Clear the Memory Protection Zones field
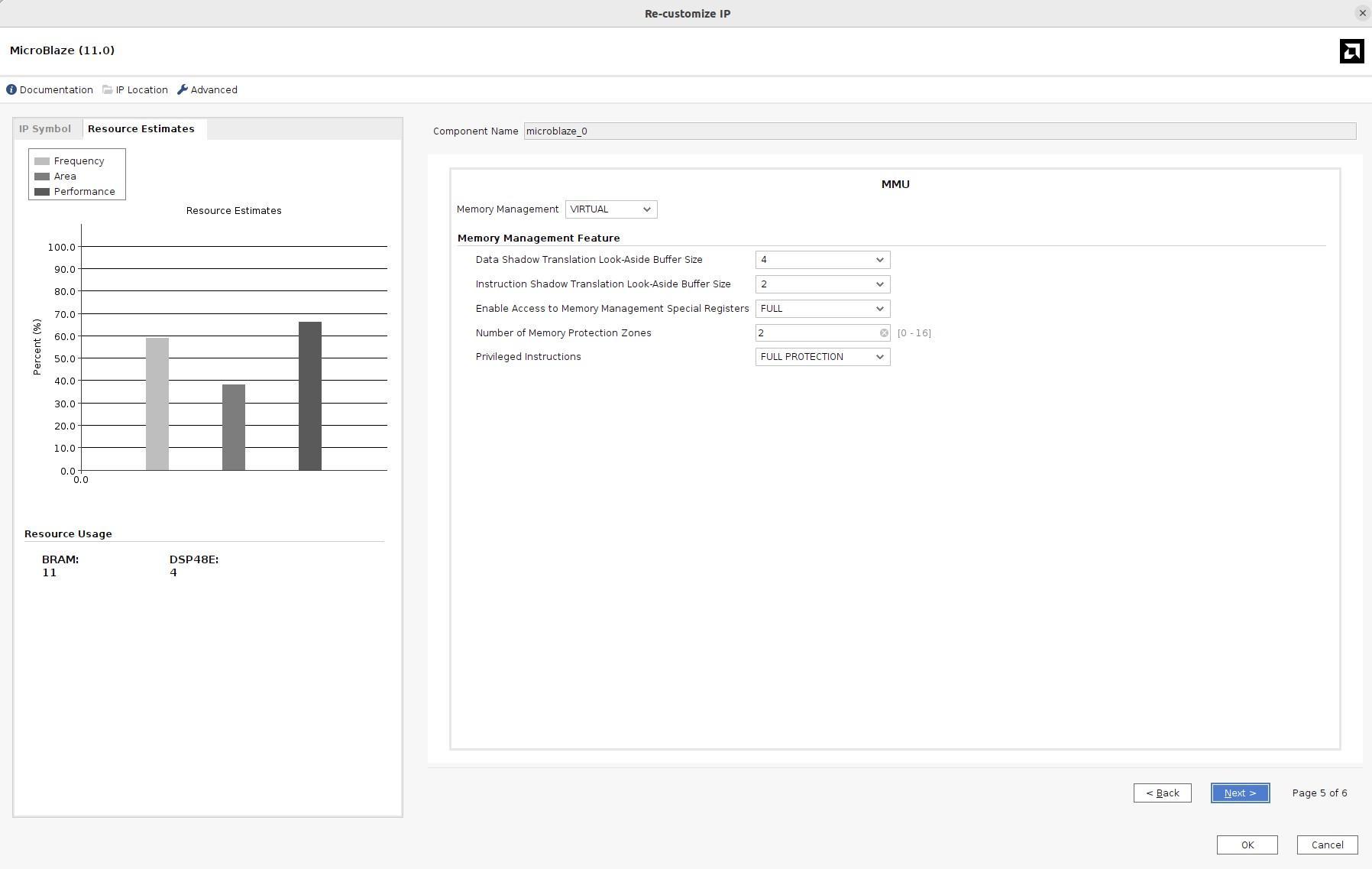This screenshot has width=1372, height=869. [x=884, y=333]
